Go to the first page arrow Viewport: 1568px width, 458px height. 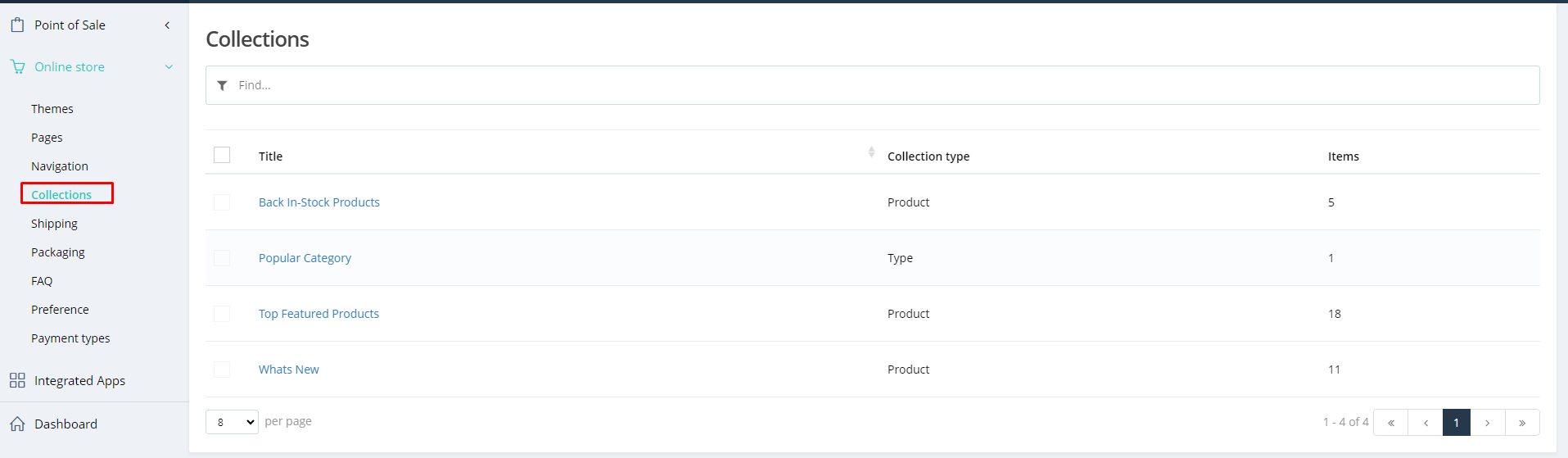coord(1390,423)
